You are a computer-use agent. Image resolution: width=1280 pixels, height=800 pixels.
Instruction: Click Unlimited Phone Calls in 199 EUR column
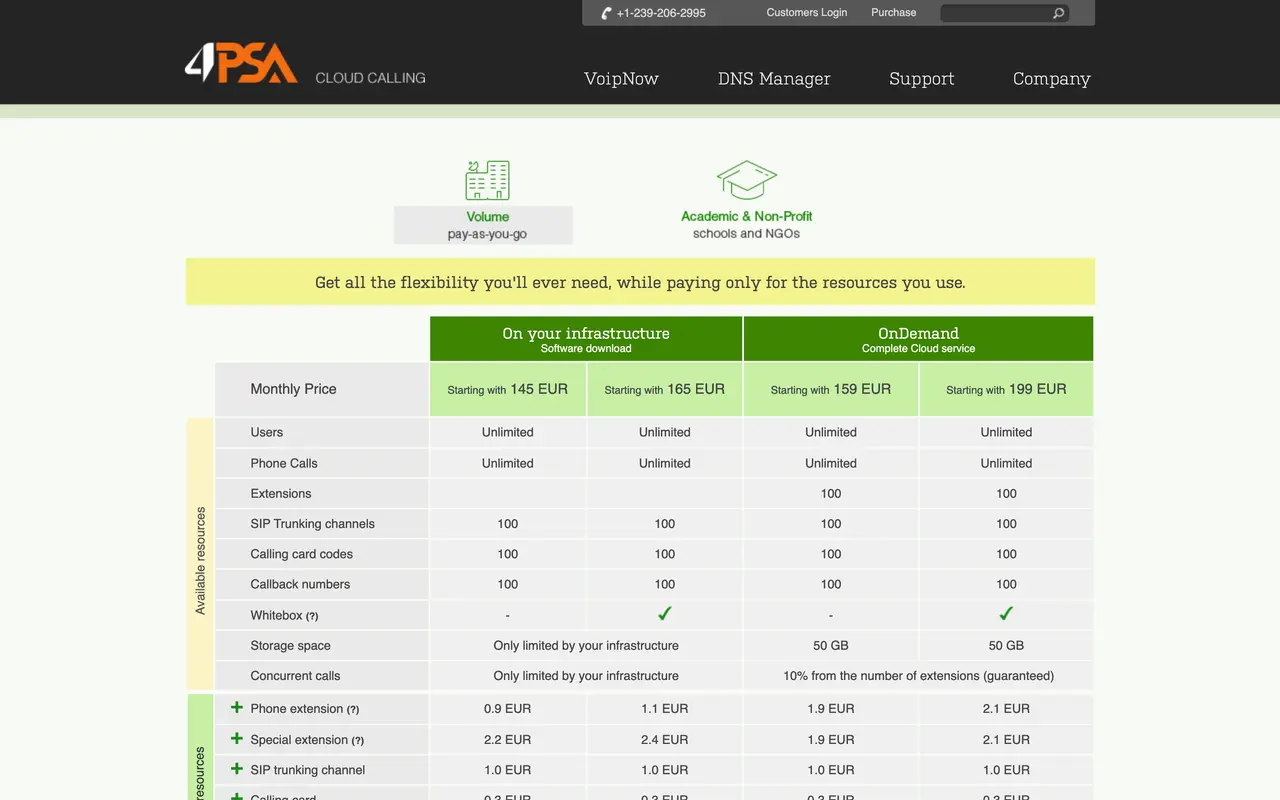[x=1006, y=463]
